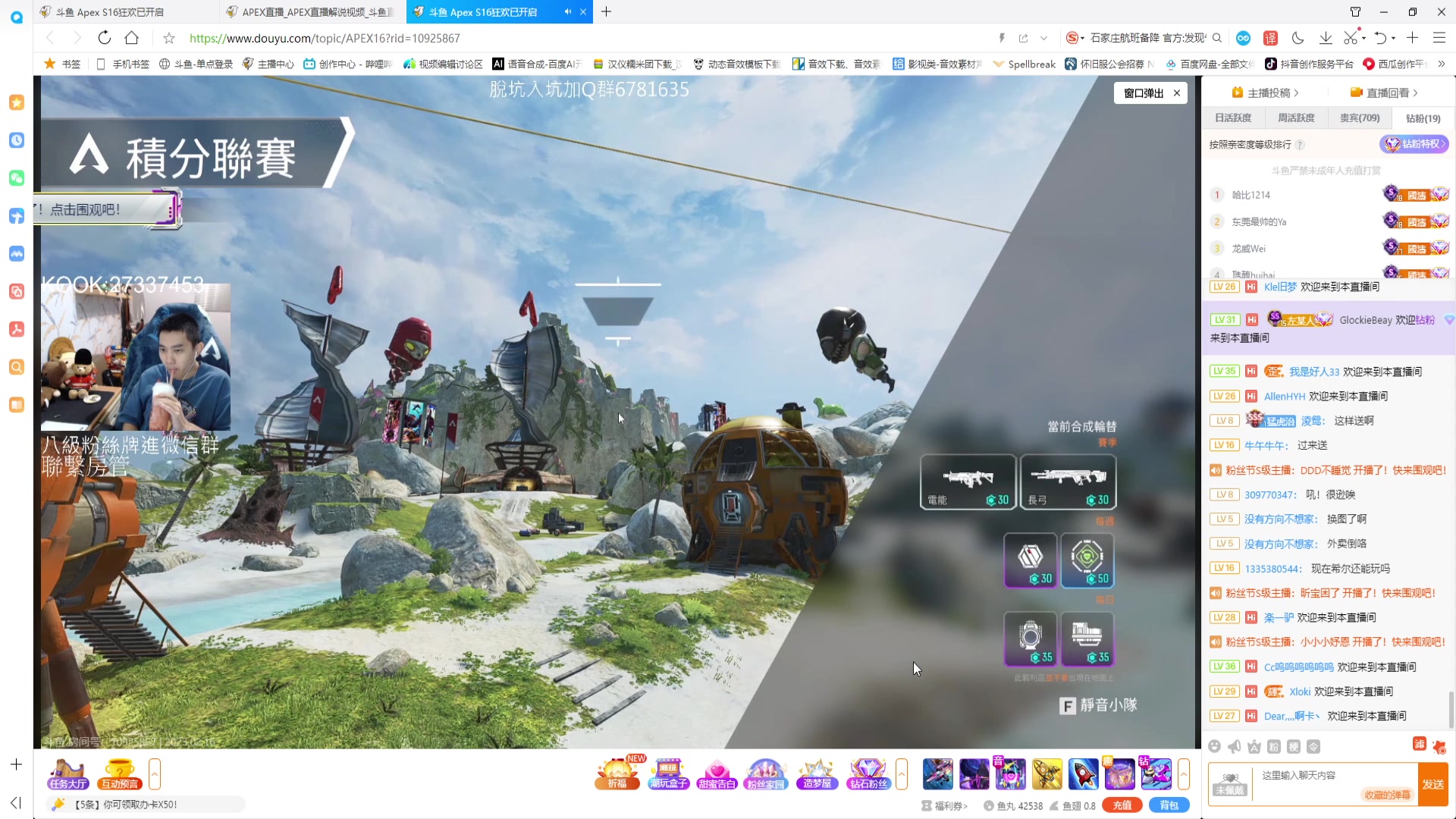This screenshot has width=1456, height=819.
Task: Go to the browser home page
Action: pyautogui.click(x=132, y=38)
